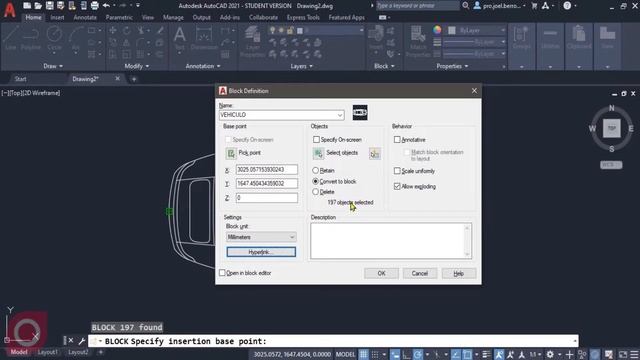Click the New file icon in quick access
This screenshot has height=360, width=640.
[x=27, y=6]
